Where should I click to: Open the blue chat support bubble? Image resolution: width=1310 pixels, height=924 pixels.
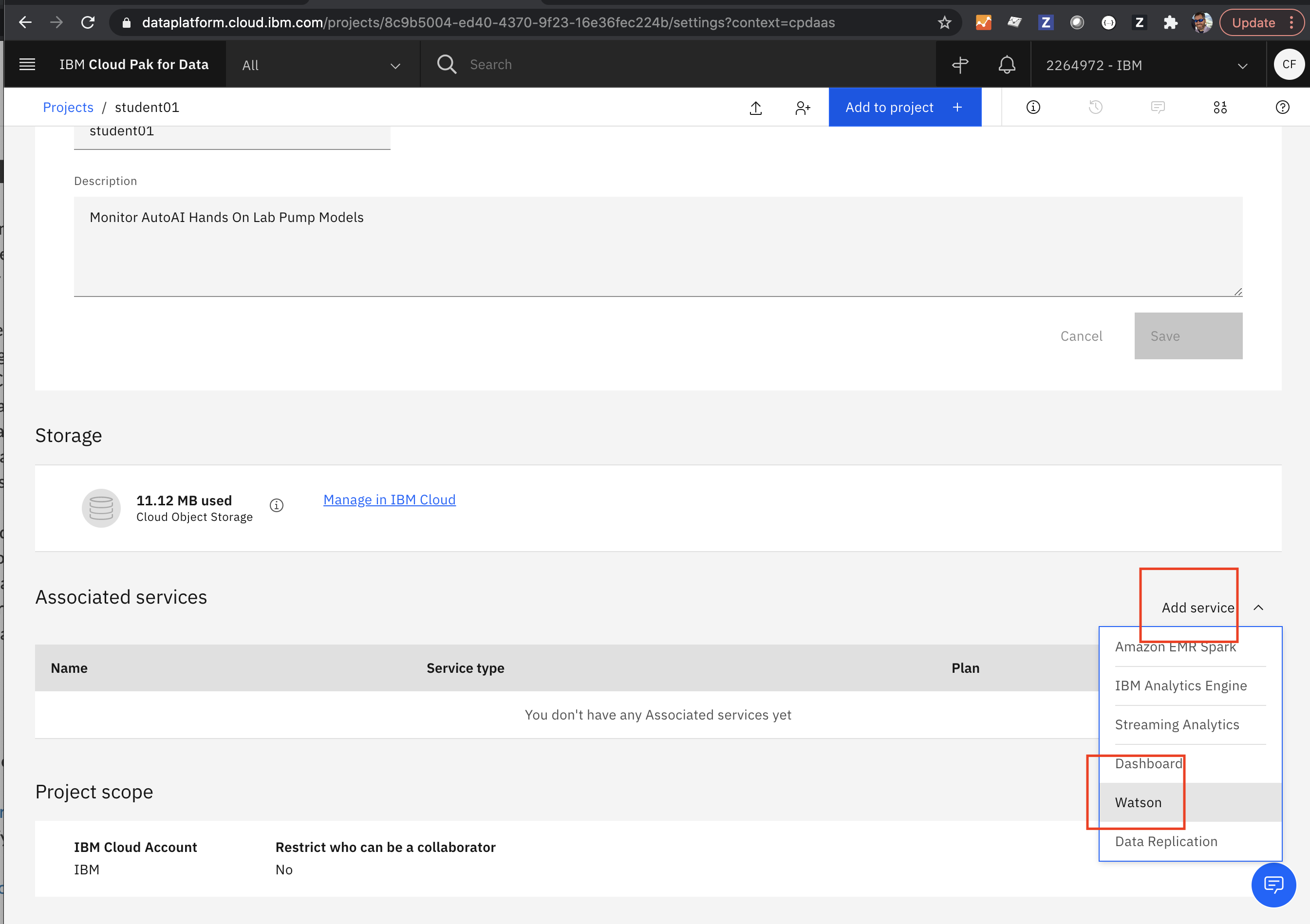(x=1273, y=884)
